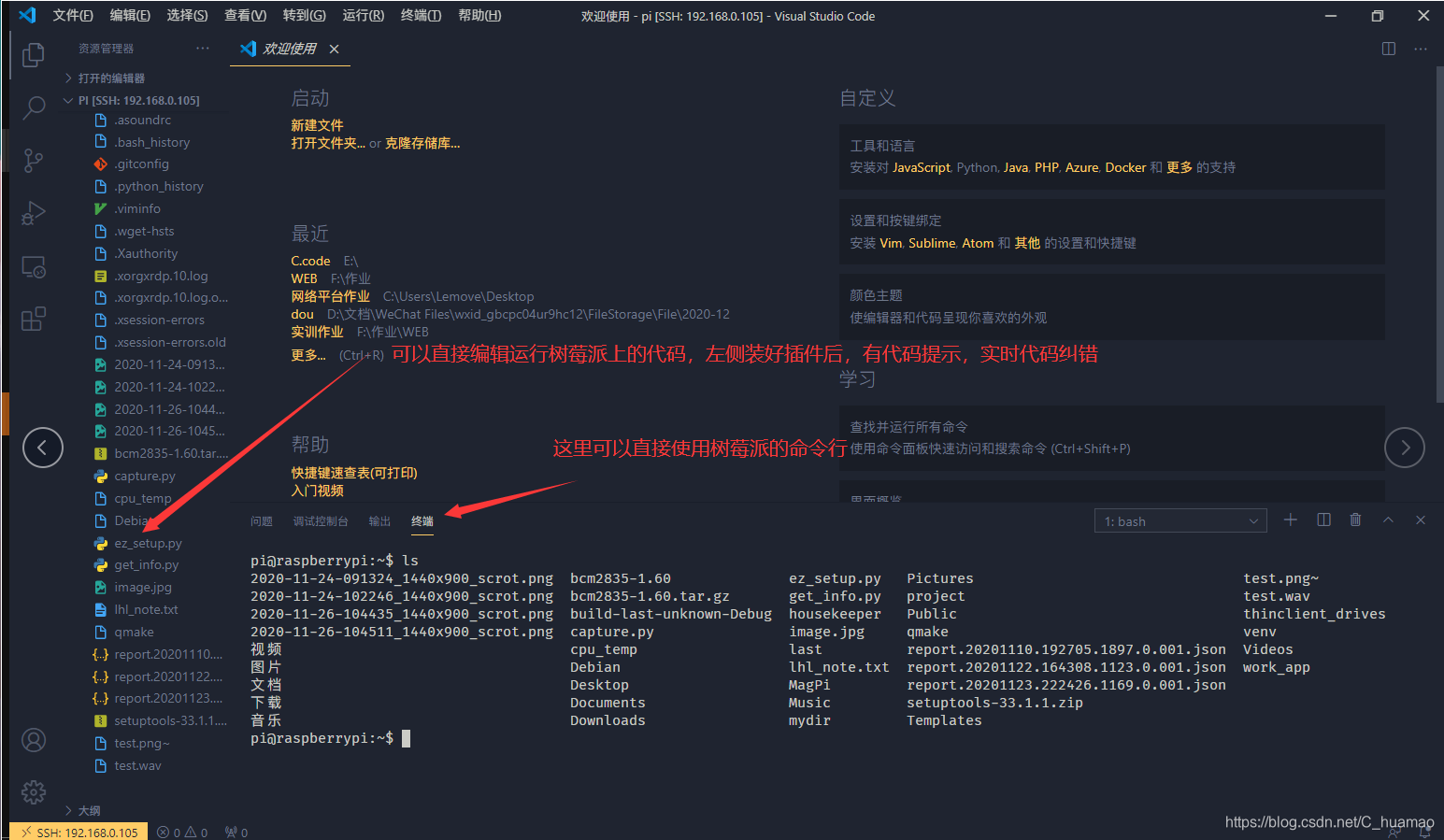The width and height of the screenshot is (1444, 840).
Task: Open the 查看(V) menu
Action: (245, 15)
